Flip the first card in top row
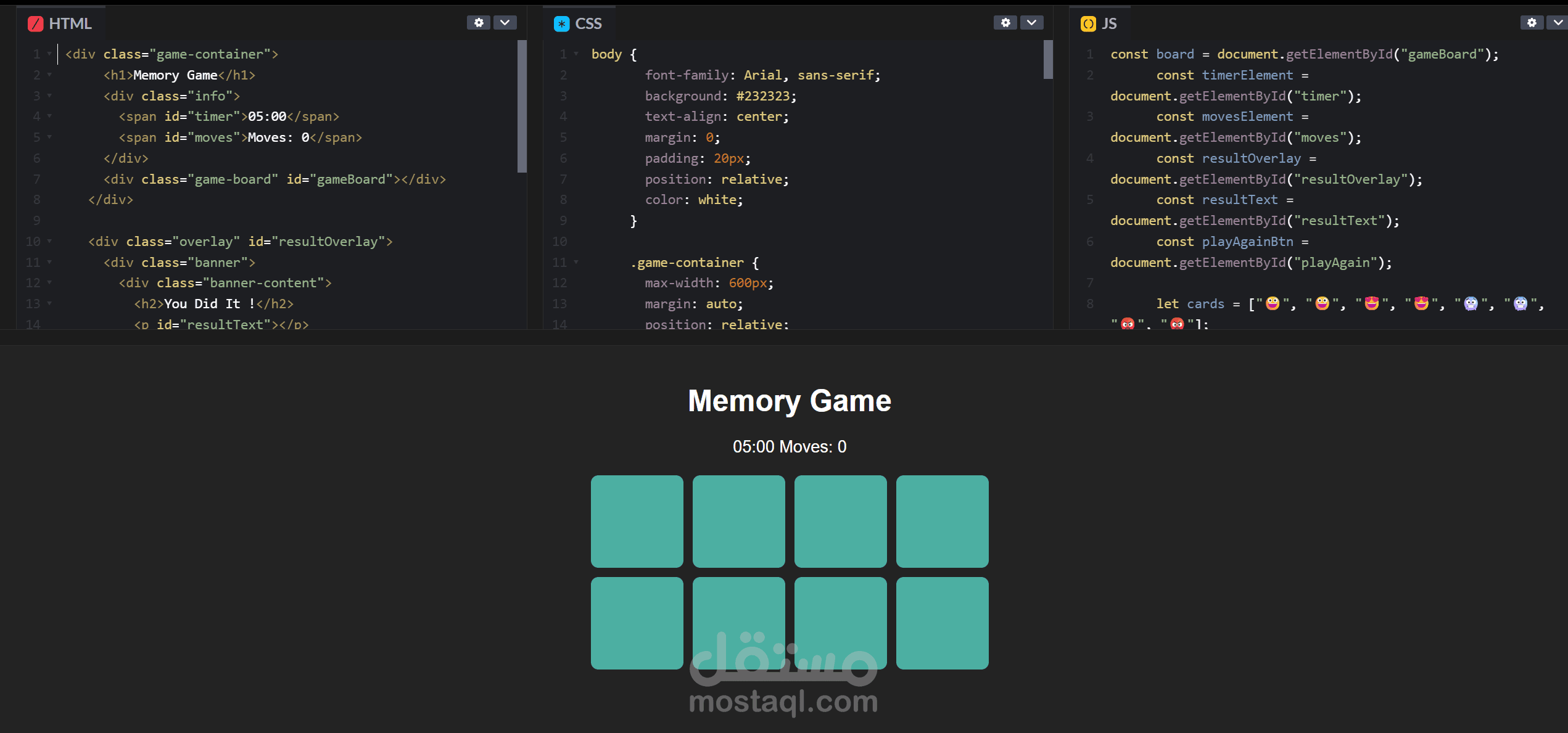The width and height of the screenshot is (1568, 733). pos(637,521)
